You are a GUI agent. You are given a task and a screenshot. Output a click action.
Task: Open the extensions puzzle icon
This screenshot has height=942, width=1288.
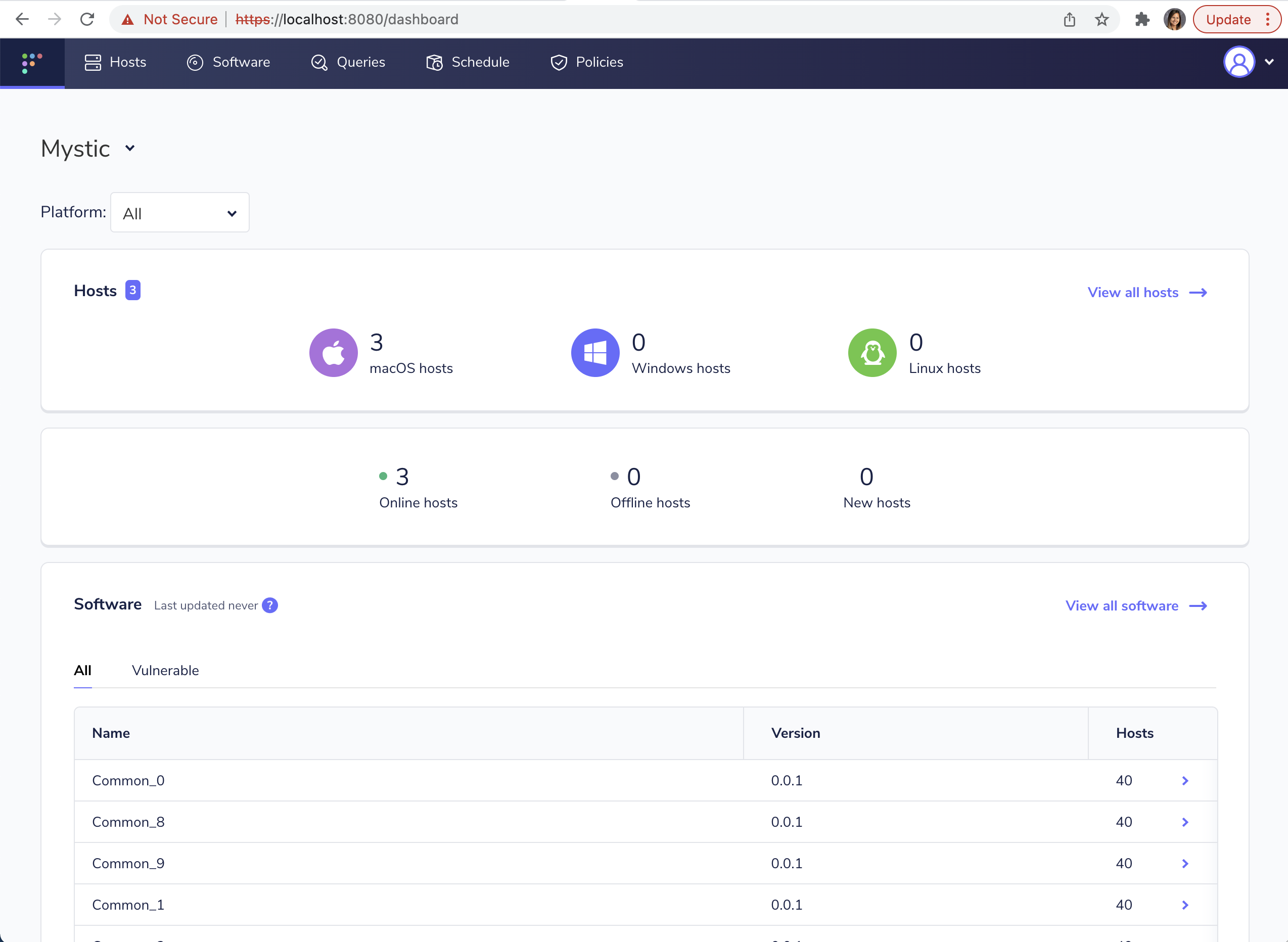click(x=1142, y=19)
